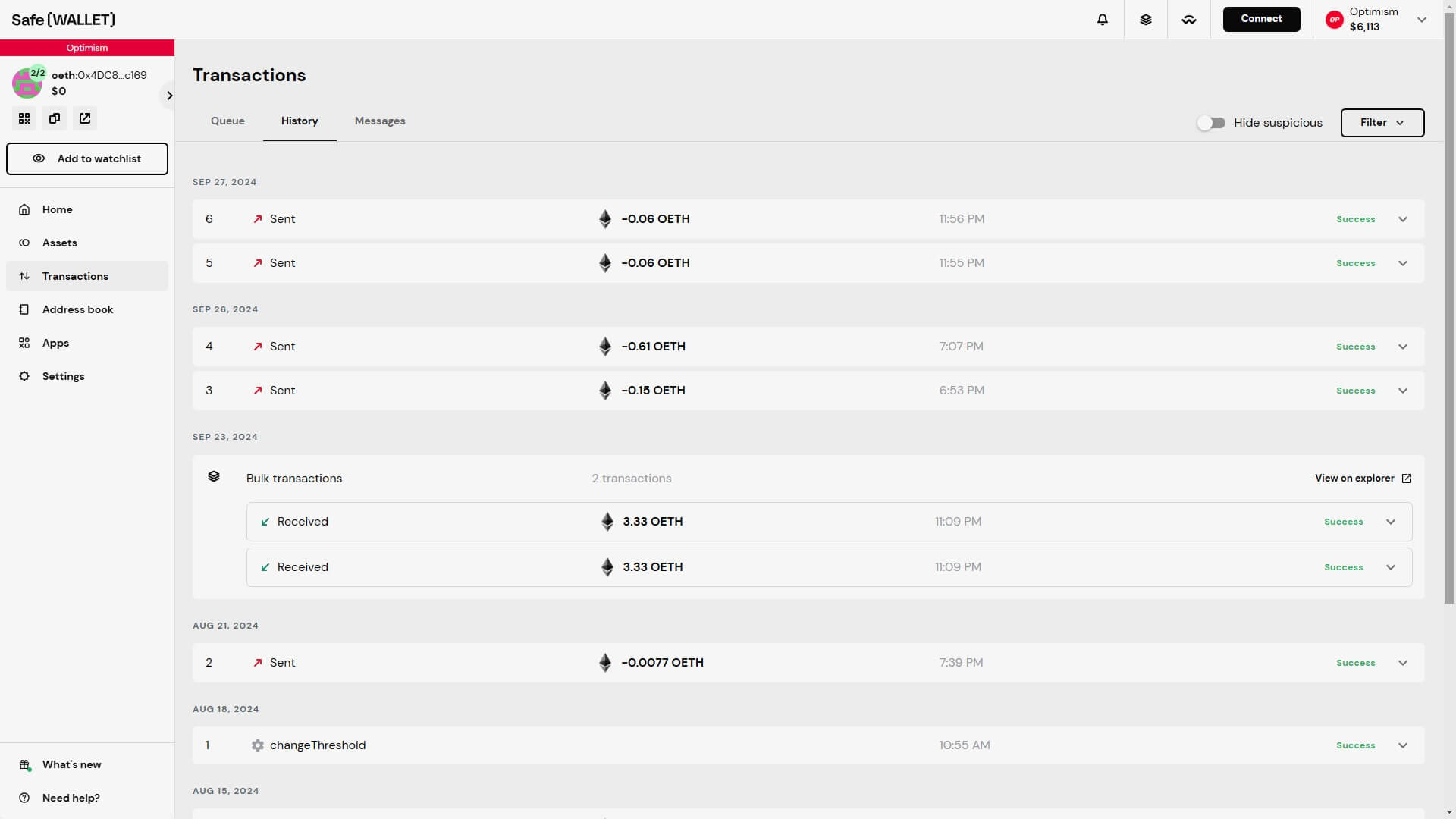The image size is (1456, 819).
Task: Open Safe address in block explorer icon
Action: tap(85, 118)
